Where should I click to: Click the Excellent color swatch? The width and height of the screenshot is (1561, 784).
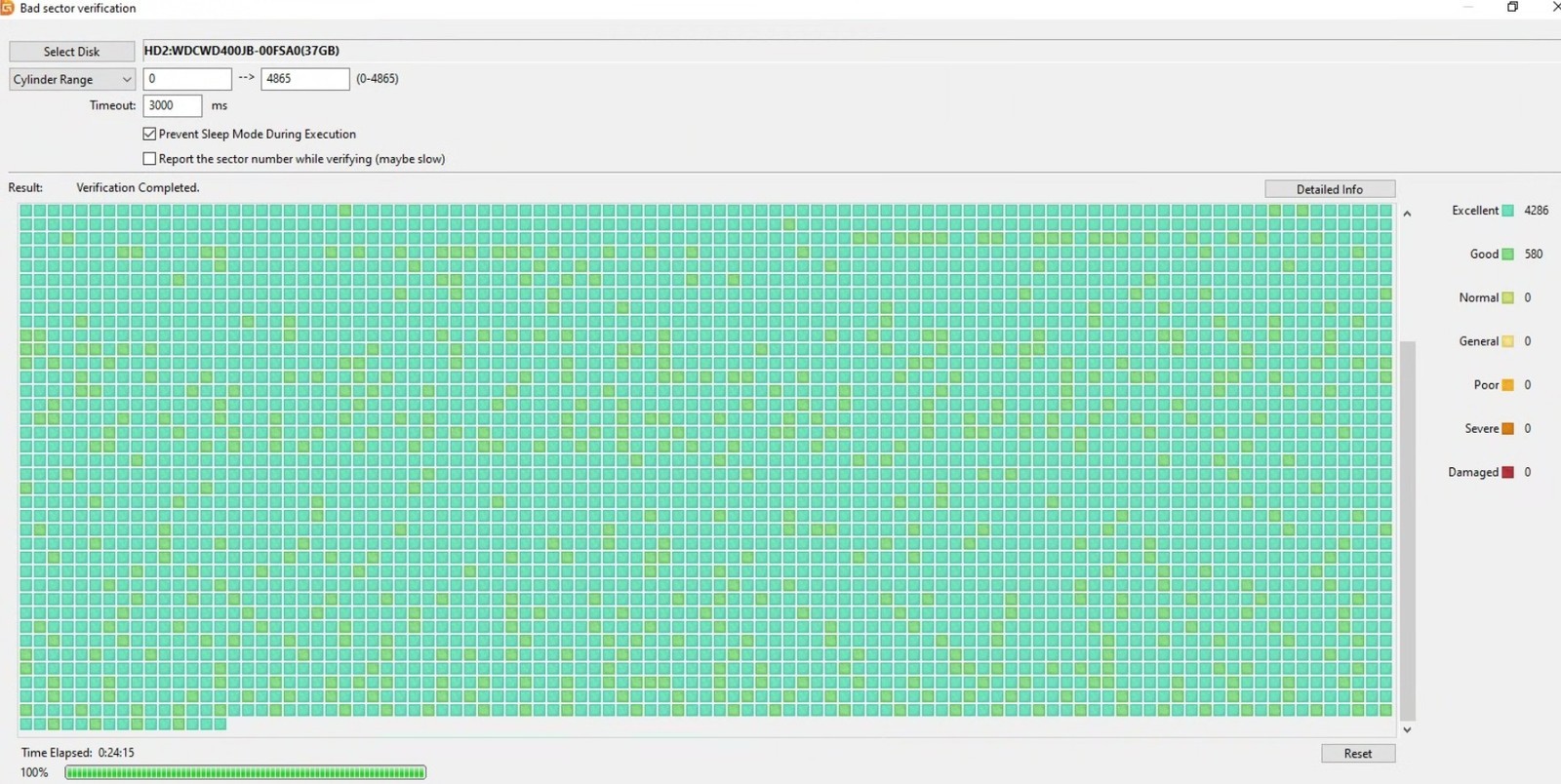click(x=1508, y=211)
